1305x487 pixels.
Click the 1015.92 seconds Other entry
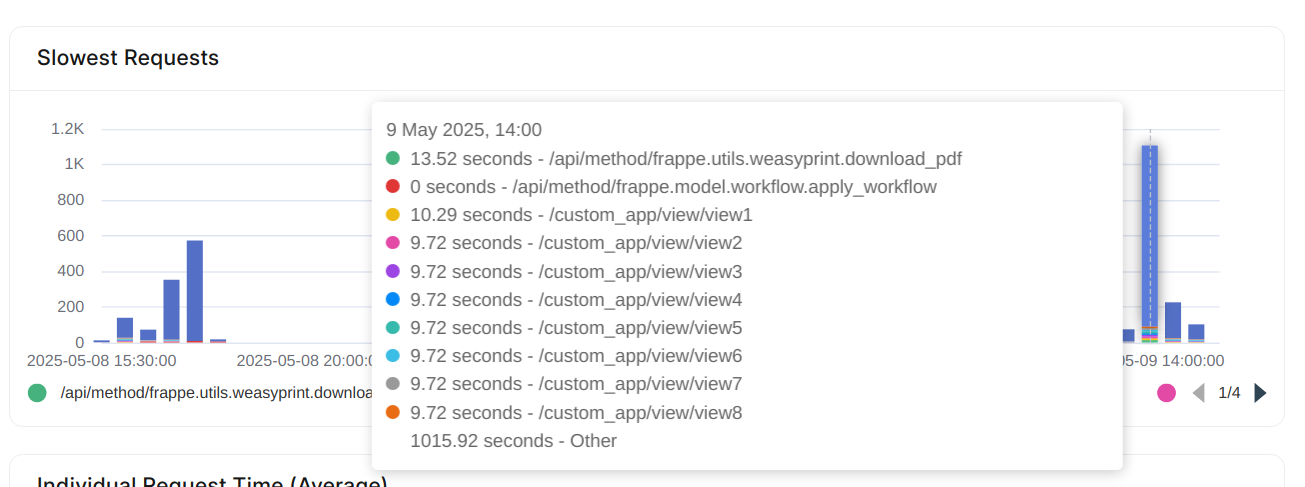(513, 441)
